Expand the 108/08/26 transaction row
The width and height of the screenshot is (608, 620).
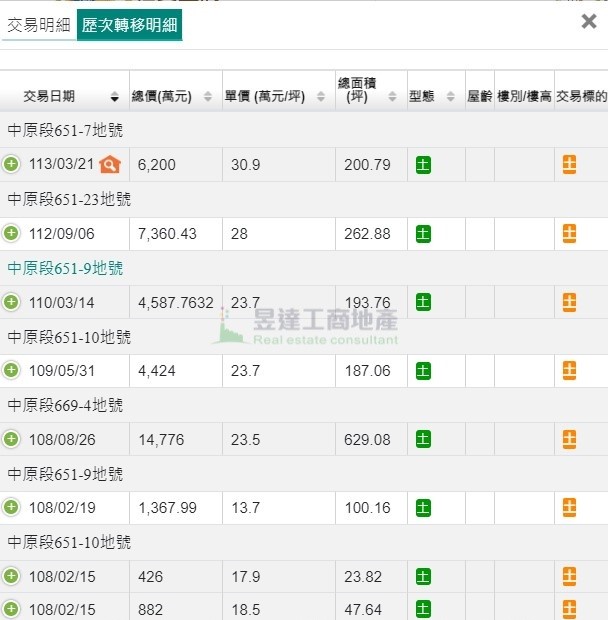pyautogui.click(x=11, y=438)
